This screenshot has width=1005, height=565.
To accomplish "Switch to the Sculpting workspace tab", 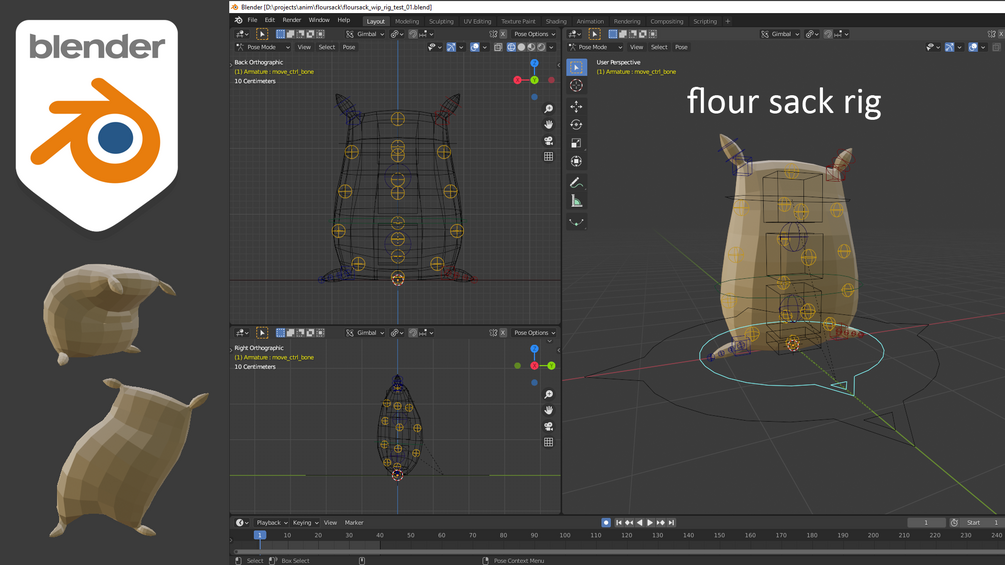I will click(441, 21).
